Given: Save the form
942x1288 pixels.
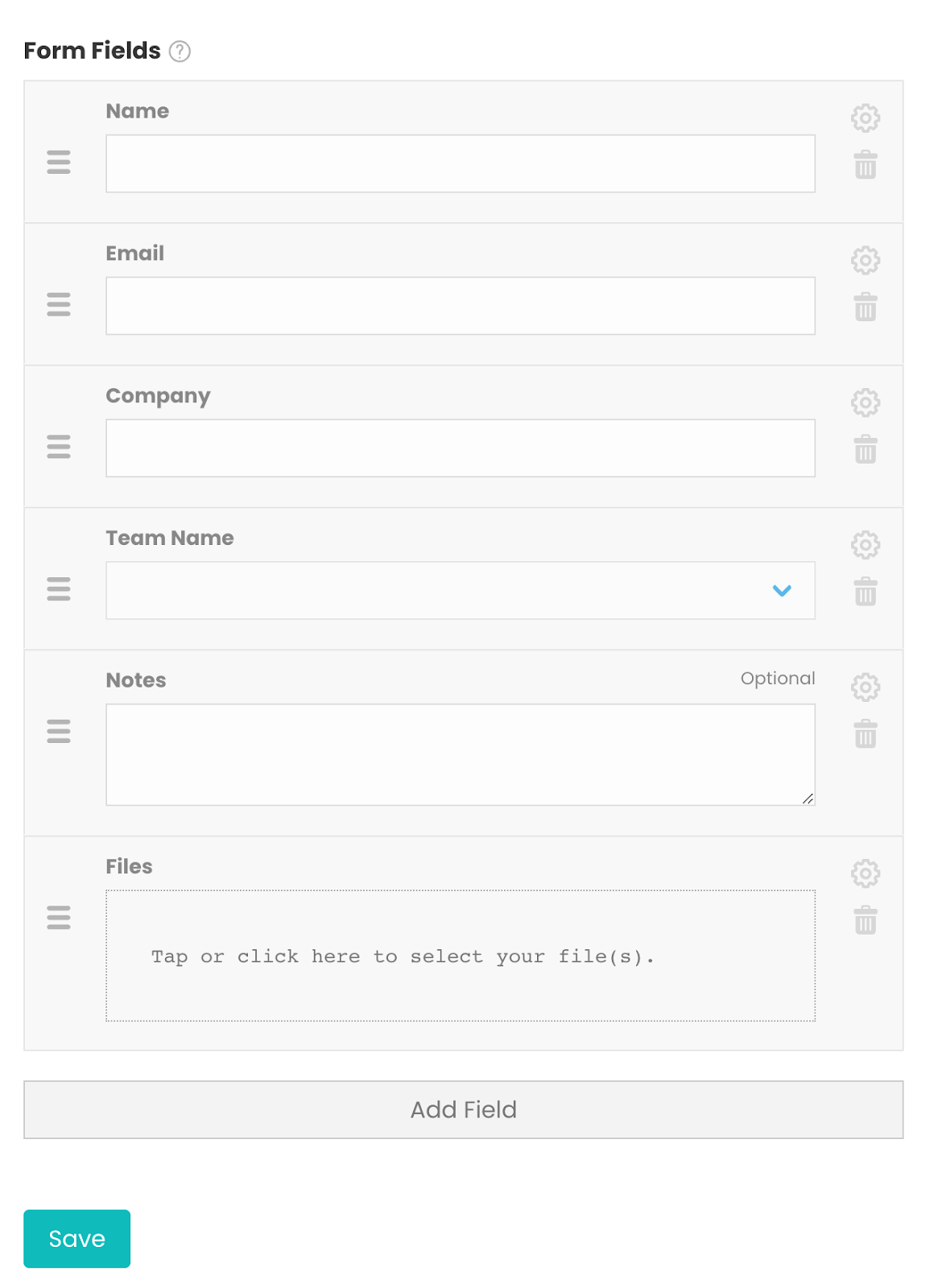Looking at the screenshot, I should (x=76, y=1238).
